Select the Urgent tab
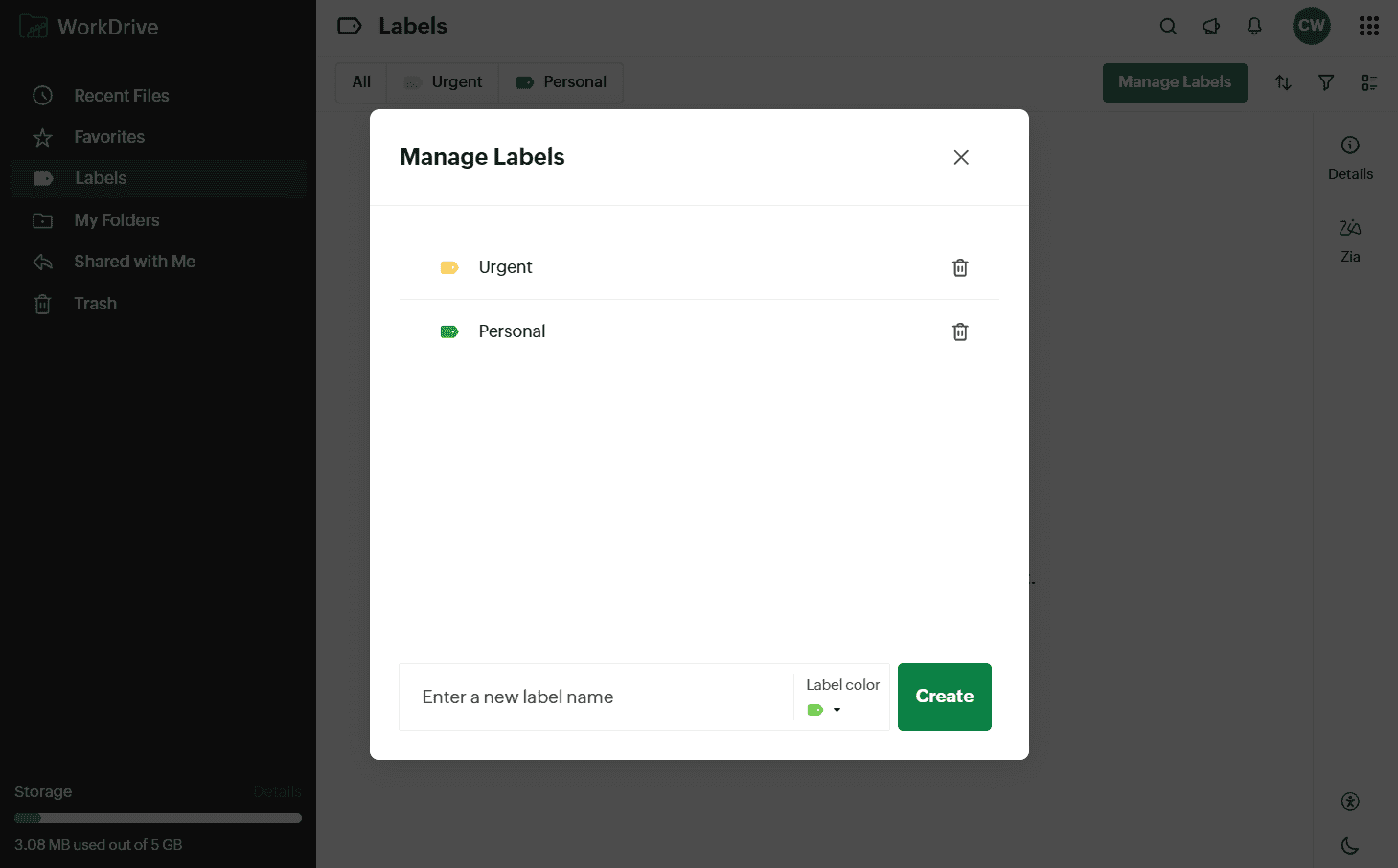 [443, 82]
